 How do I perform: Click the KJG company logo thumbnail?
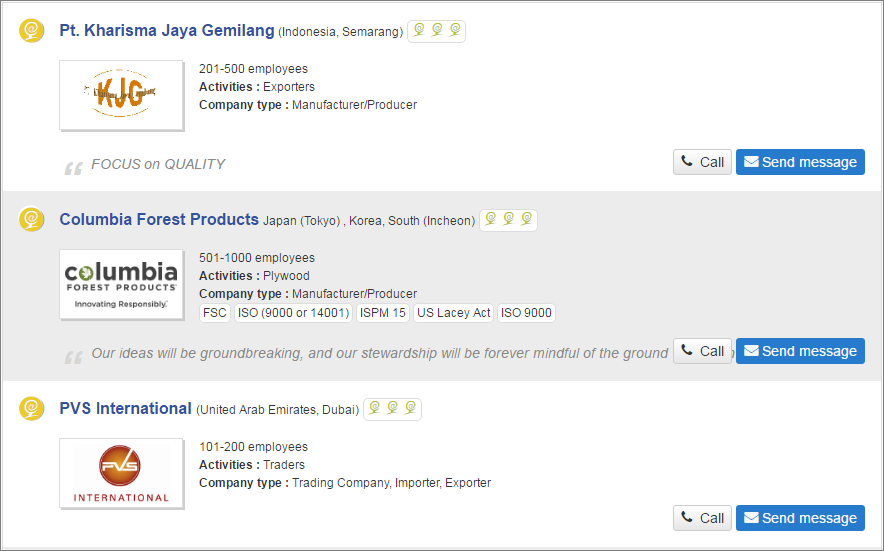(121, 95)
